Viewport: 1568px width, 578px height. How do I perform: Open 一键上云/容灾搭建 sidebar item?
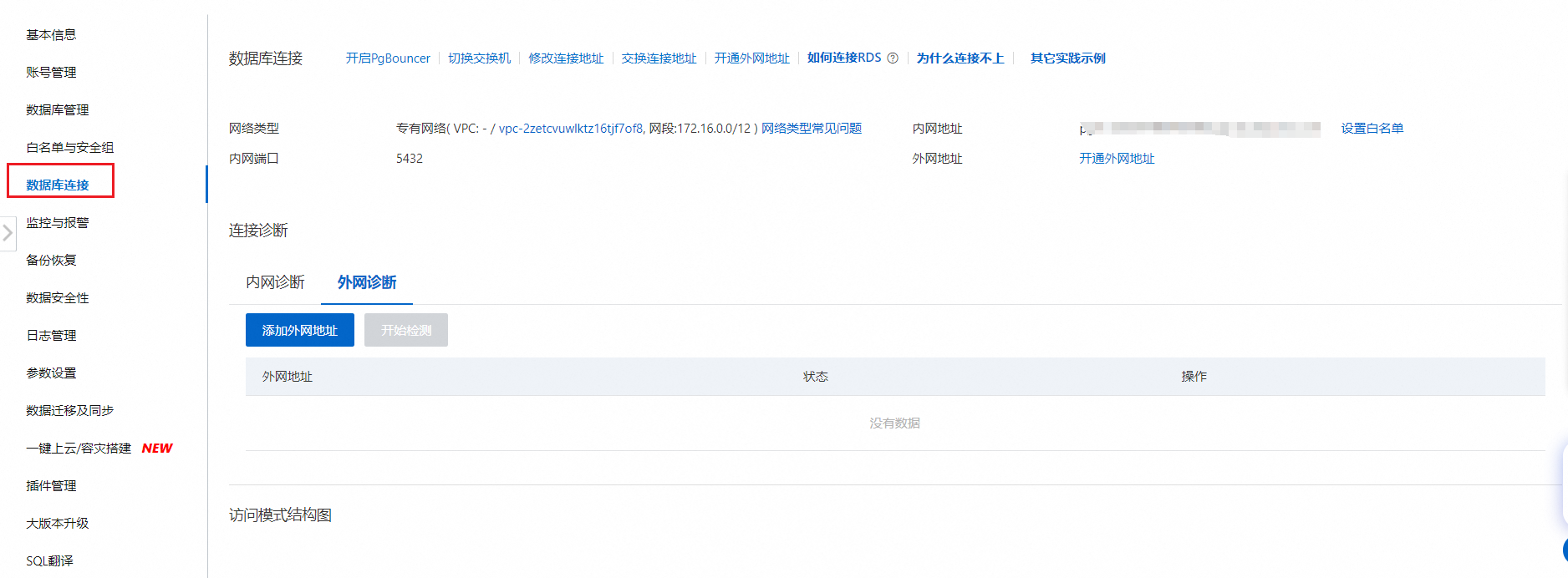(x=79, y=449)
